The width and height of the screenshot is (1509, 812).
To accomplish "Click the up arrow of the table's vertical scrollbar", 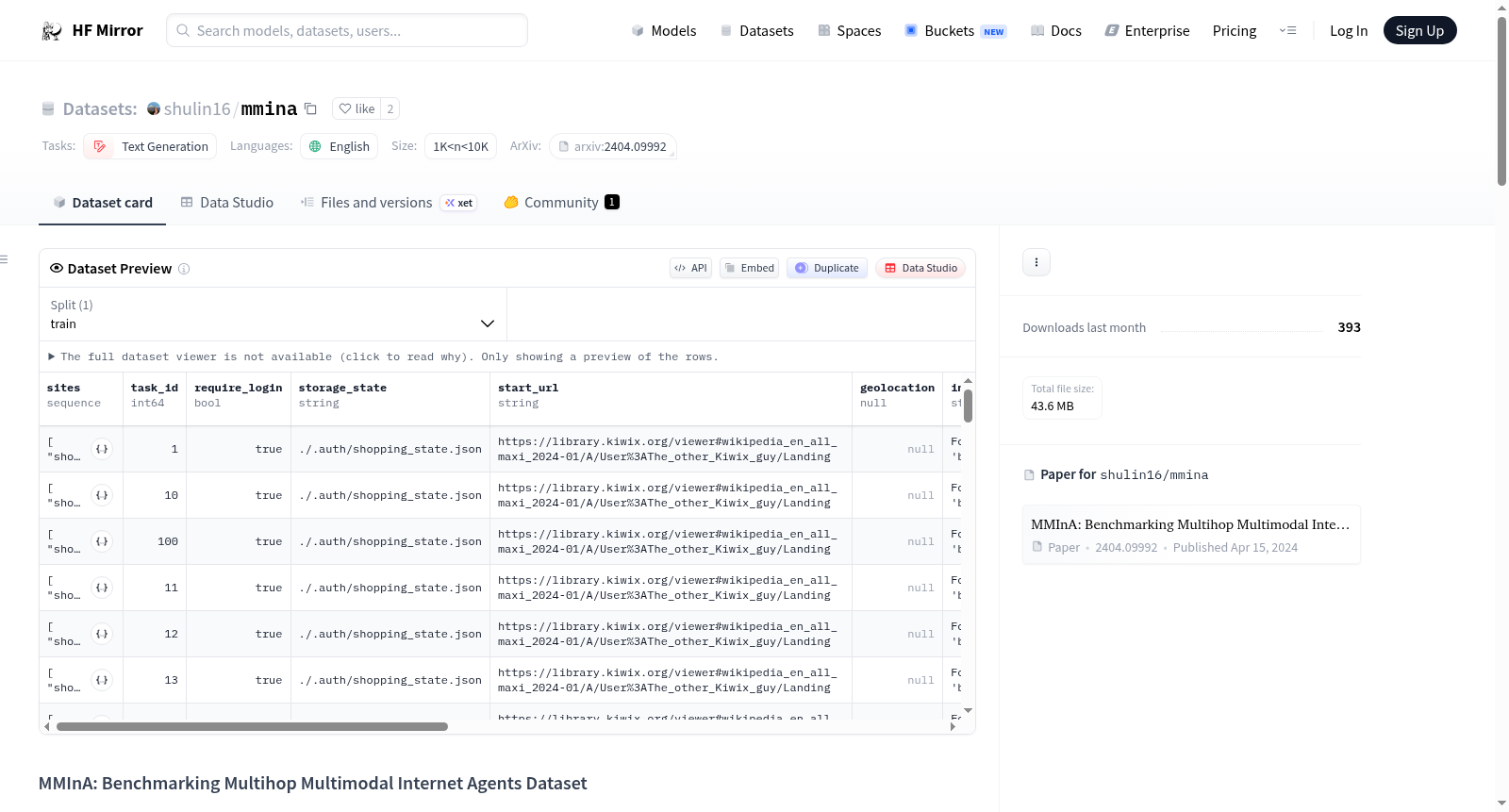I will (968, 381).
